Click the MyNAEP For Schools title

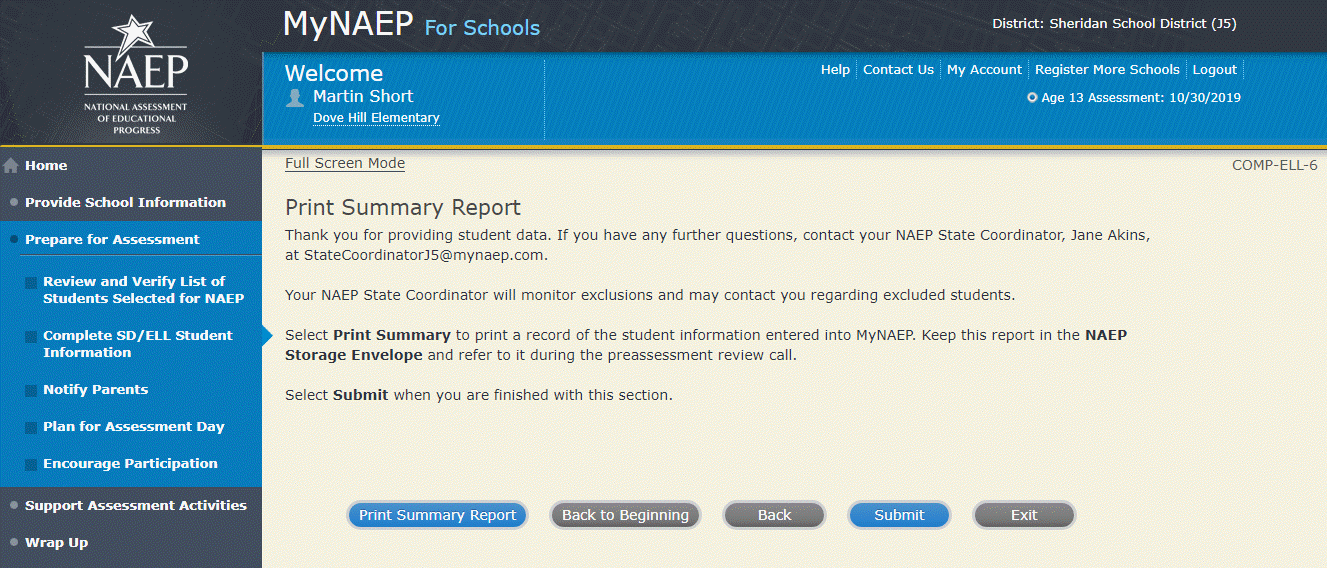[x=412, y=25]
